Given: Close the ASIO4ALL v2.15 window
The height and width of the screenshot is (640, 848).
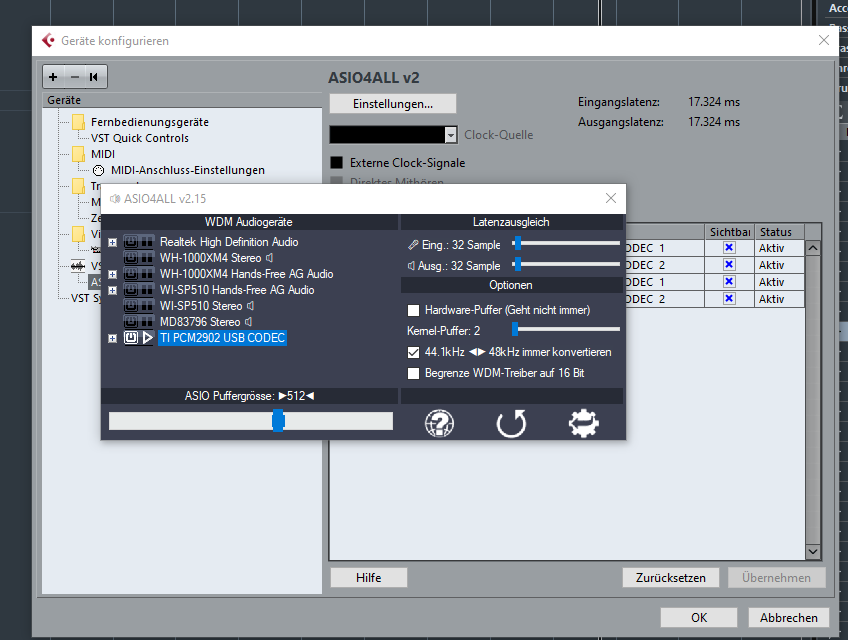Looking at the screenshot, I should click(611, 198).
